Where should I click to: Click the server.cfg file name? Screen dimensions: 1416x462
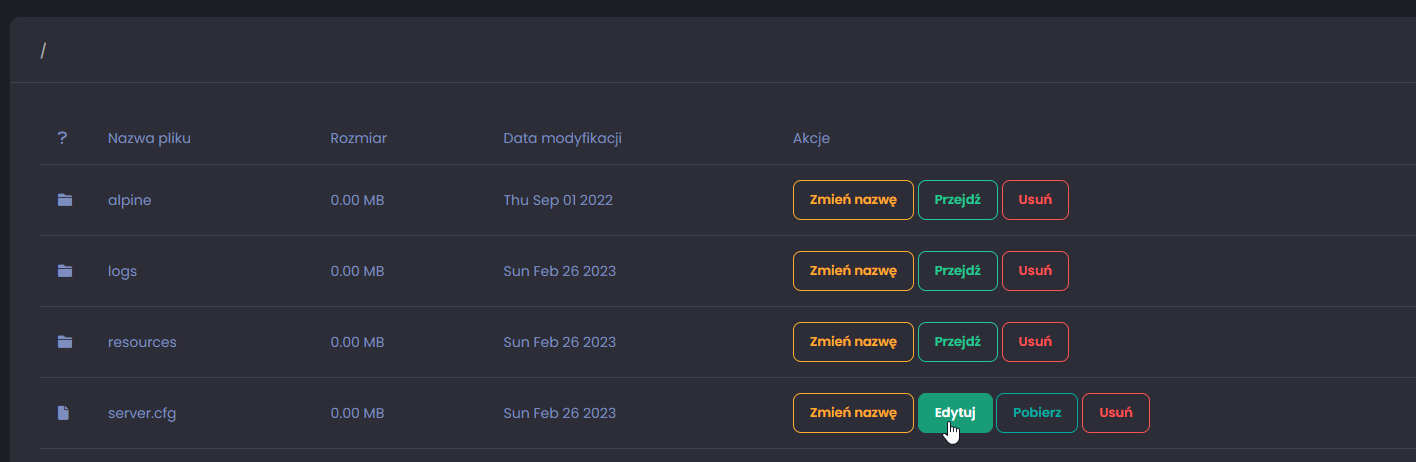142,413
